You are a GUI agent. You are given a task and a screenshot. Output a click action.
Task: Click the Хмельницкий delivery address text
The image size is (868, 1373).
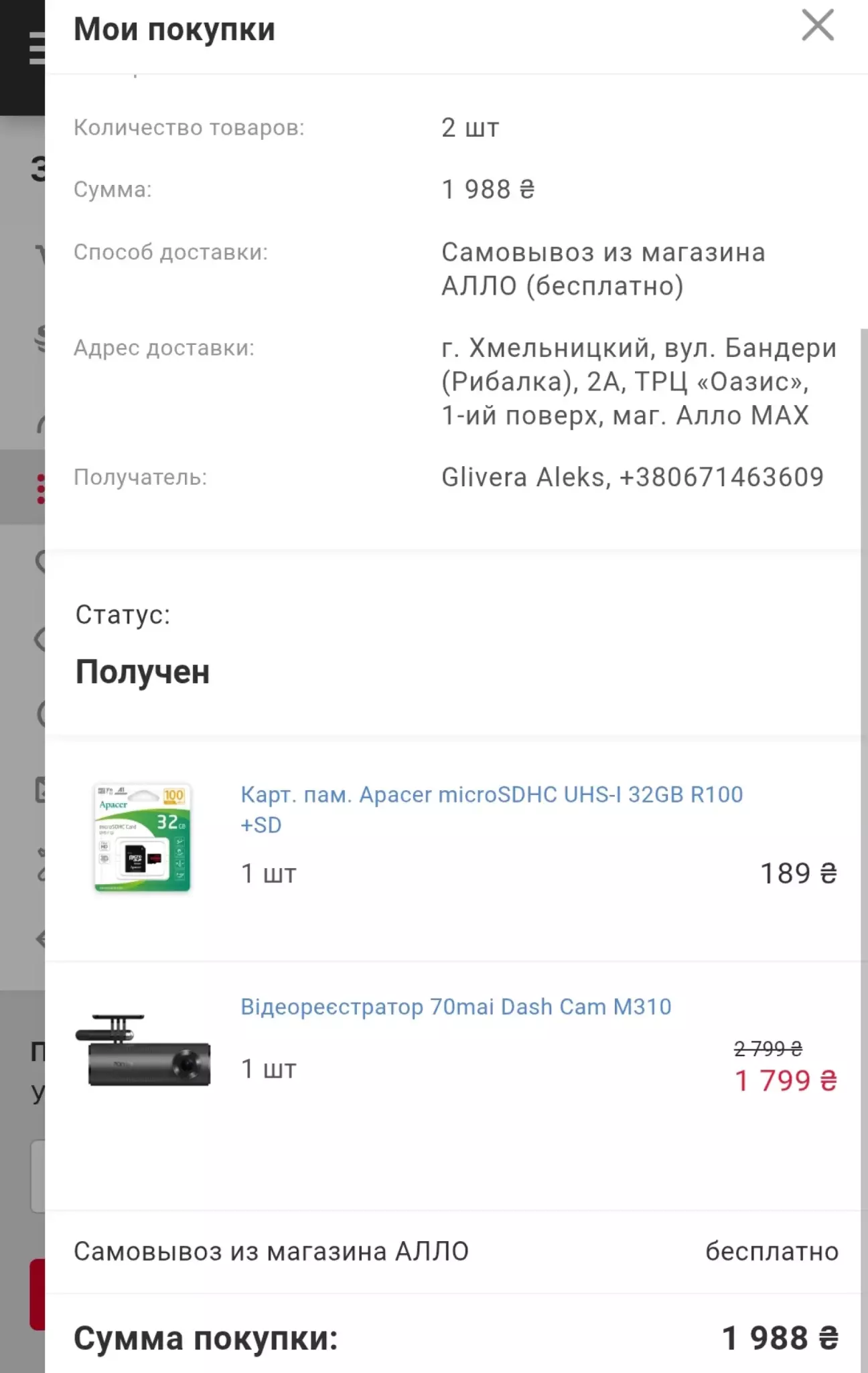pyautogui.click(x=638, y=382)
